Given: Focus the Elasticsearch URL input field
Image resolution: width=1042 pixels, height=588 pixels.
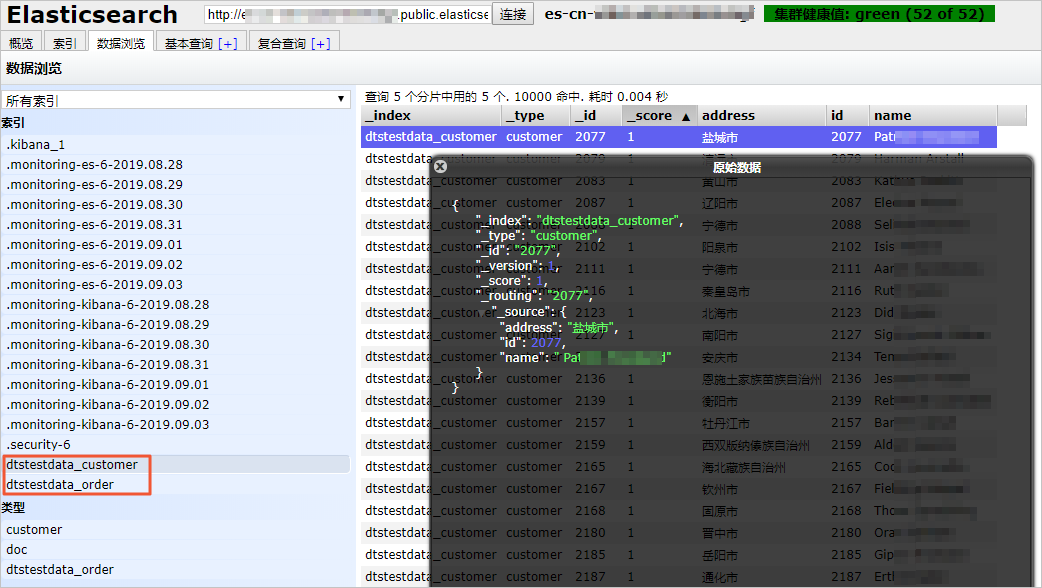Looking at the screenshot, I should pyautogui.click(x=347, y=14).
